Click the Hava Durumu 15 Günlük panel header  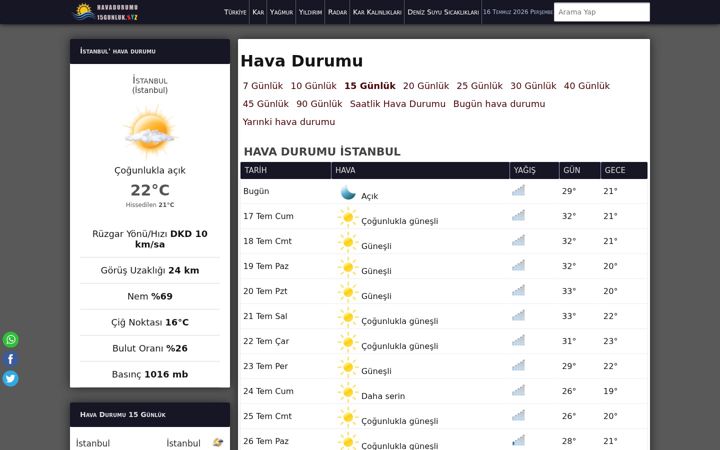click(x=150, y=415)
